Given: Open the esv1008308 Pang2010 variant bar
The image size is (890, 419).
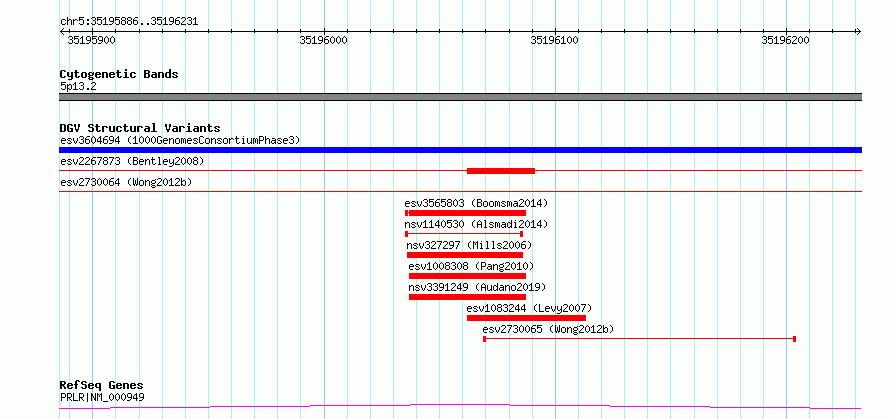Looking at the screenshot, I should coord(467,276).
